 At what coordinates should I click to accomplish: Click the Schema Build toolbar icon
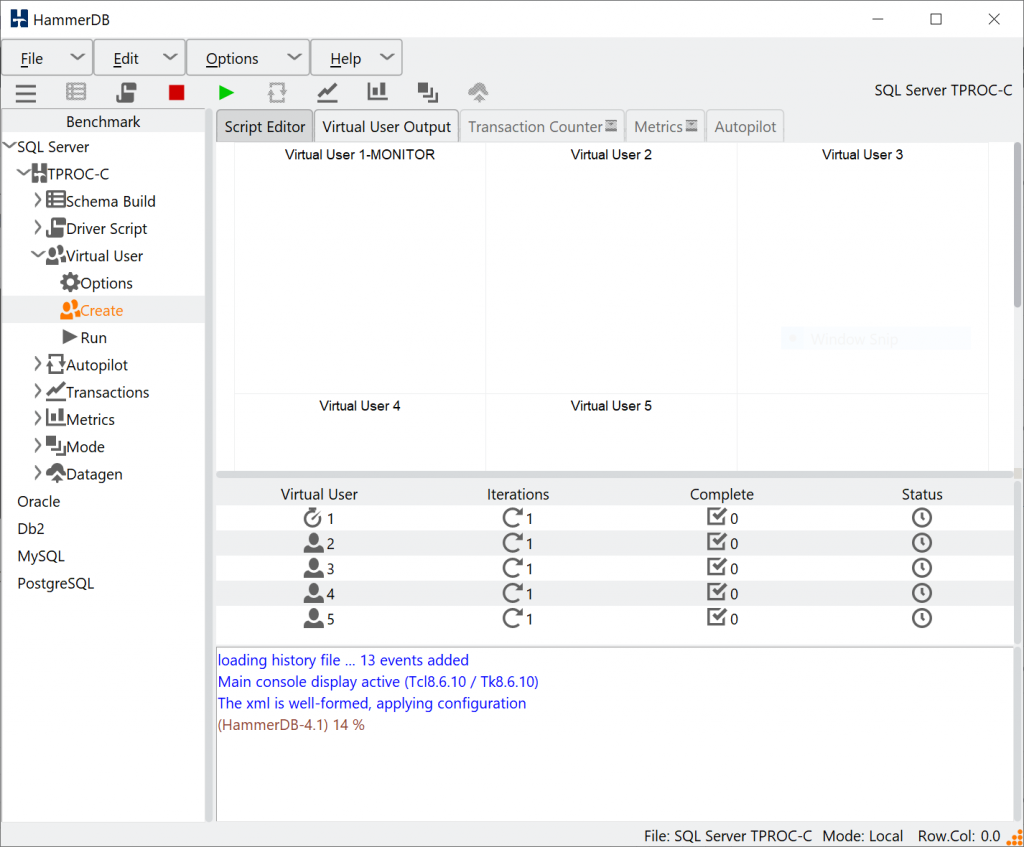pyautogui.click(x=76, y=93)
